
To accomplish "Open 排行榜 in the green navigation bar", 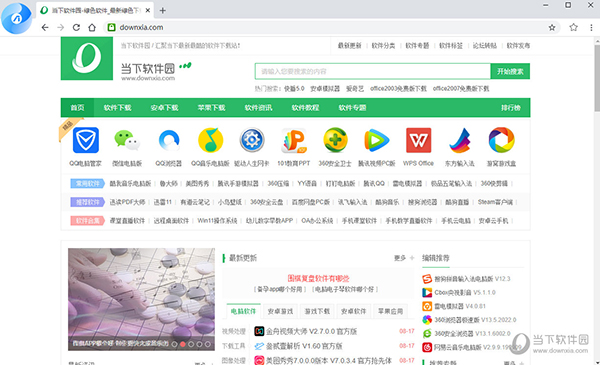I will 511,108.
